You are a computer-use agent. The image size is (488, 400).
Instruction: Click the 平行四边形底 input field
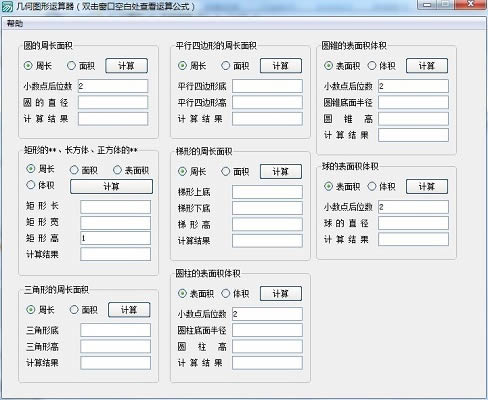pos(267,86)
